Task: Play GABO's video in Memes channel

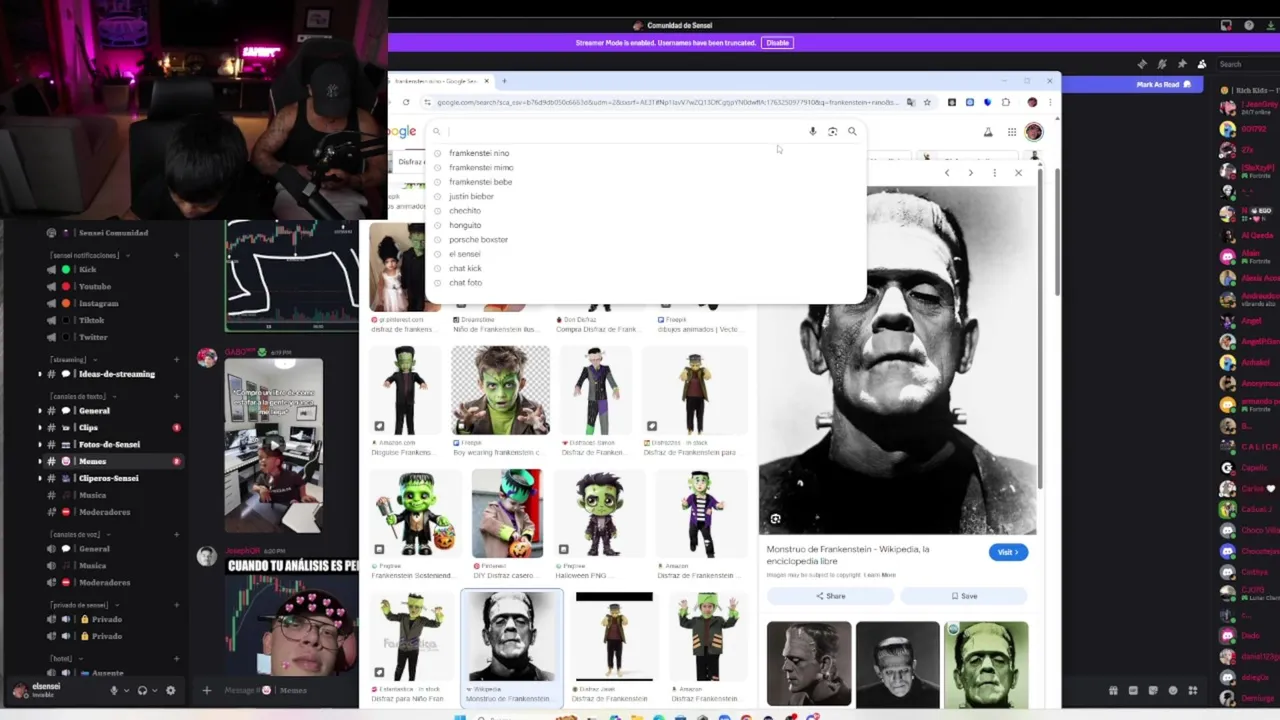Action: click(273, 445)
